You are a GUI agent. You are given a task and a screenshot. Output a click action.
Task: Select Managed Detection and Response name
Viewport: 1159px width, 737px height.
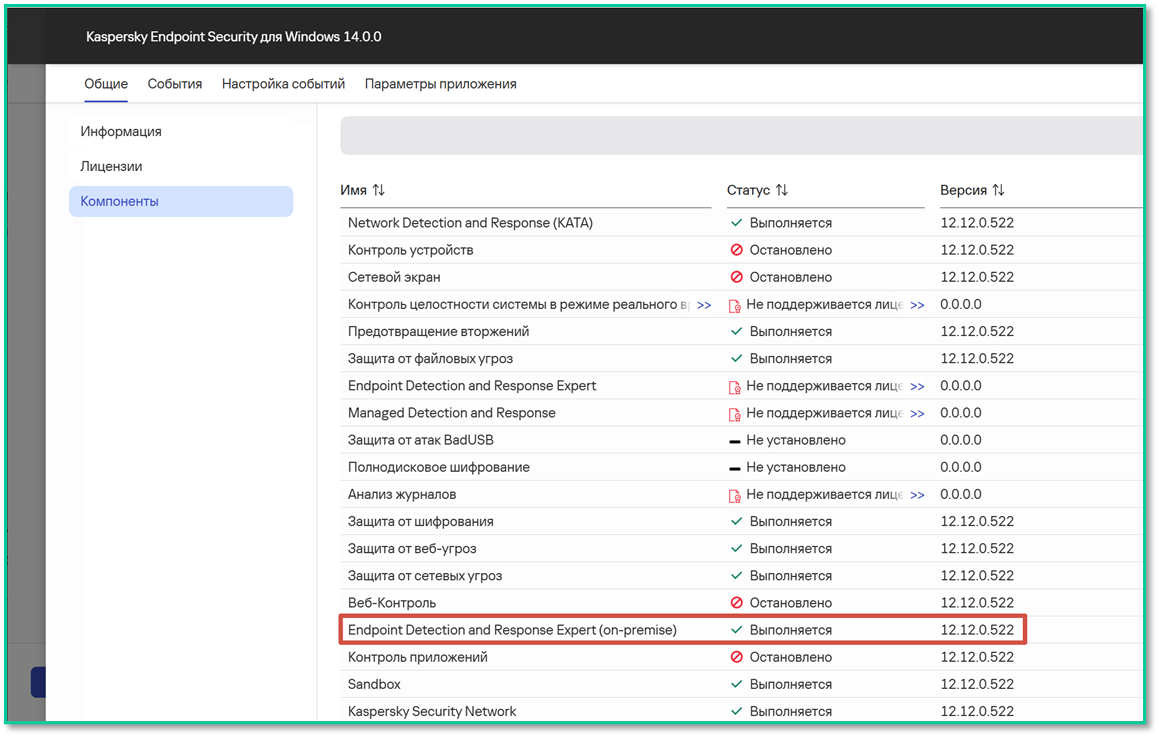coord(452,413)
